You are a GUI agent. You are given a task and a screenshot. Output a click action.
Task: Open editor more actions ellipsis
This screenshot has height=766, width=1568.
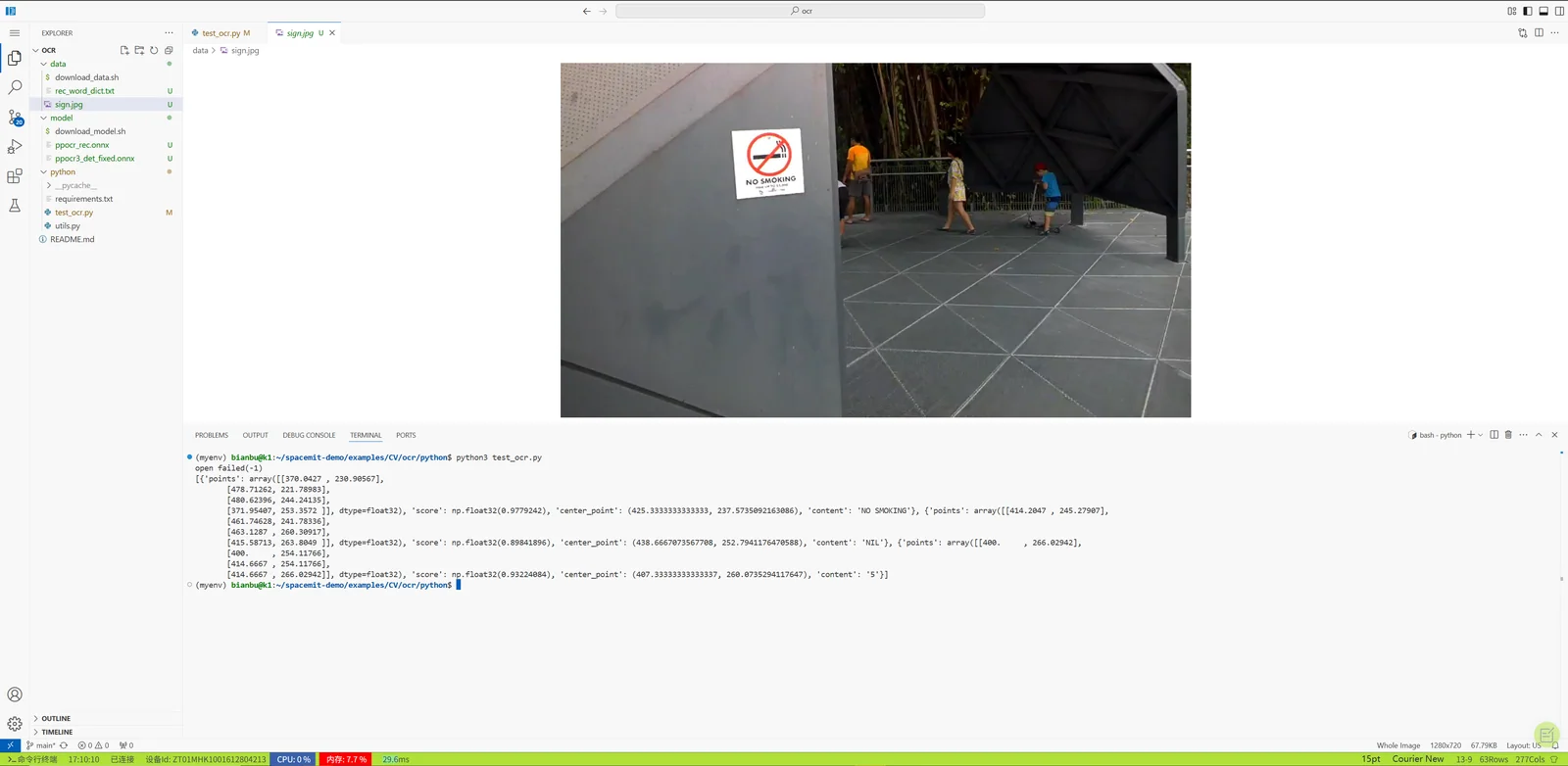point(1554,32)
